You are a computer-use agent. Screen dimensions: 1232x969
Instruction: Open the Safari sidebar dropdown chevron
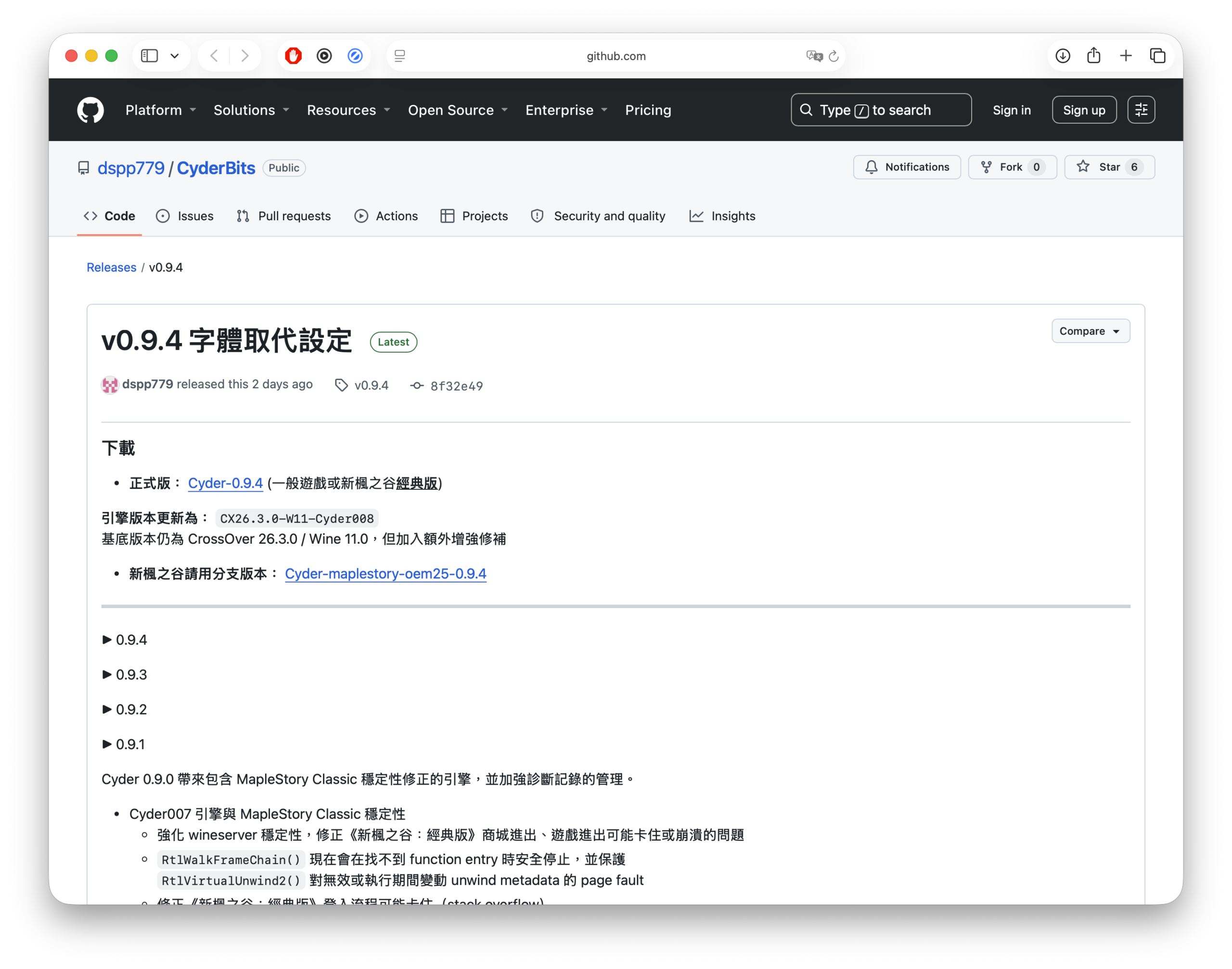point(175,56)
